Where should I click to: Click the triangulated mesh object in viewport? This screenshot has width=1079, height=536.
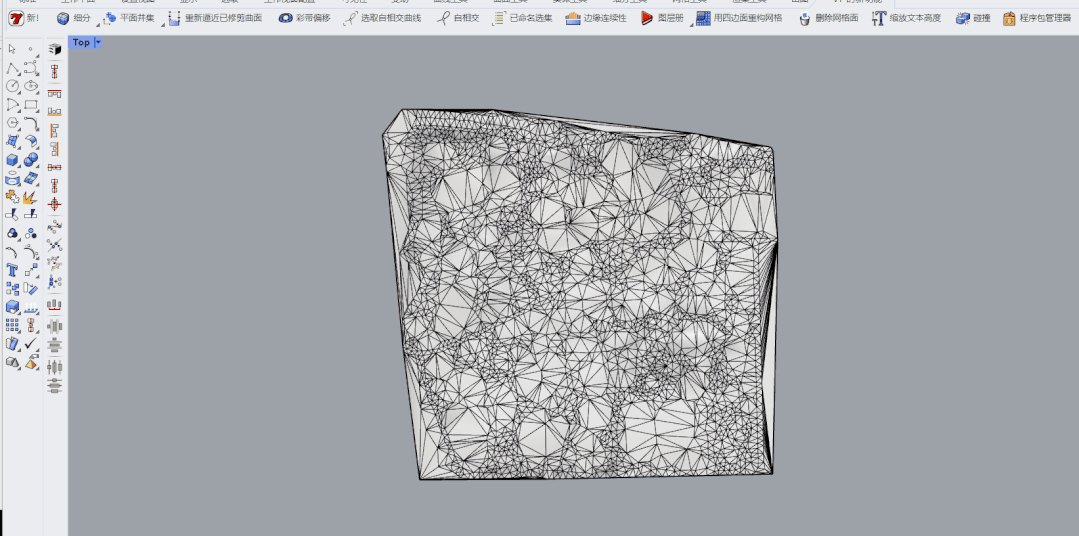click(x=580, y=300)
